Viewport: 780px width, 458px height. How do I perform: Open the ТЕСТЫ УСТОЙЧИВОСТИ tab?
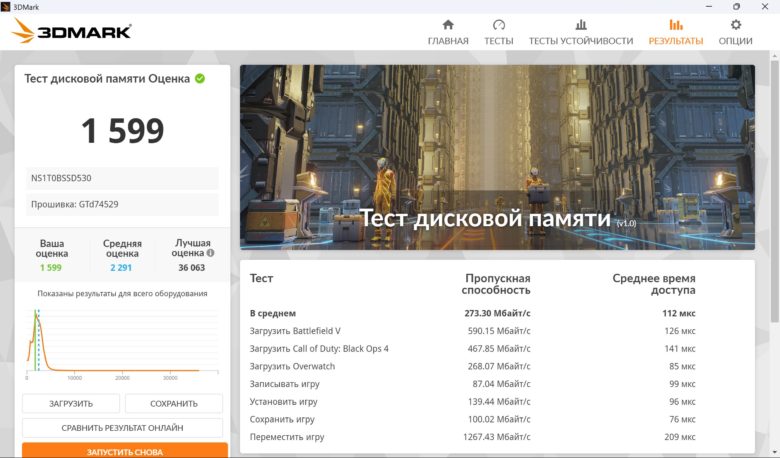coord(581,33)
